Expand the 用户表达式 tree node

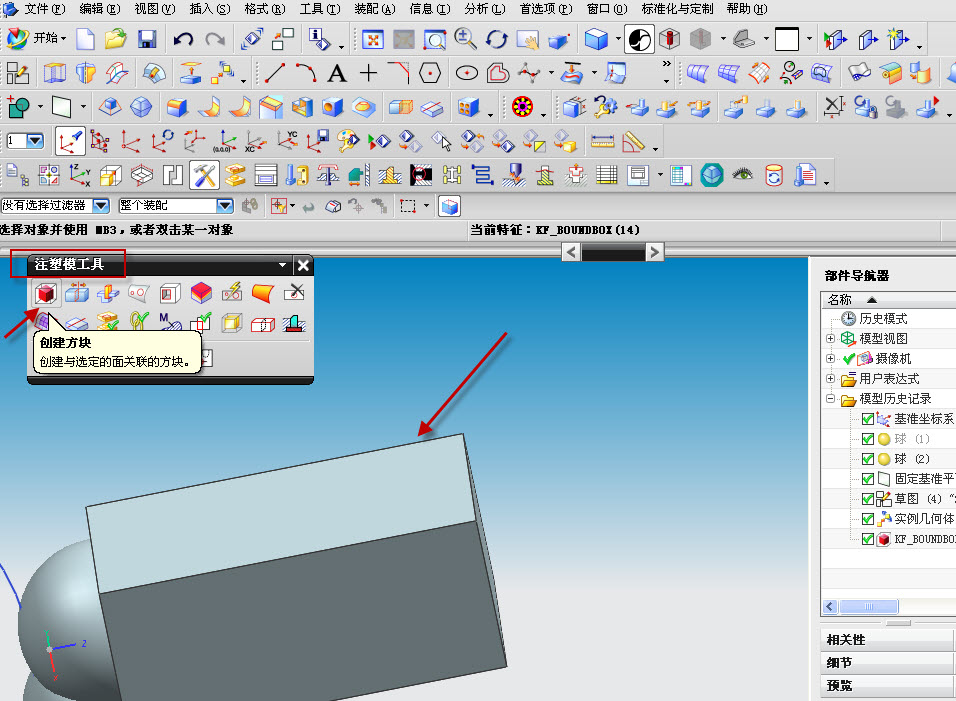(830, 379)
